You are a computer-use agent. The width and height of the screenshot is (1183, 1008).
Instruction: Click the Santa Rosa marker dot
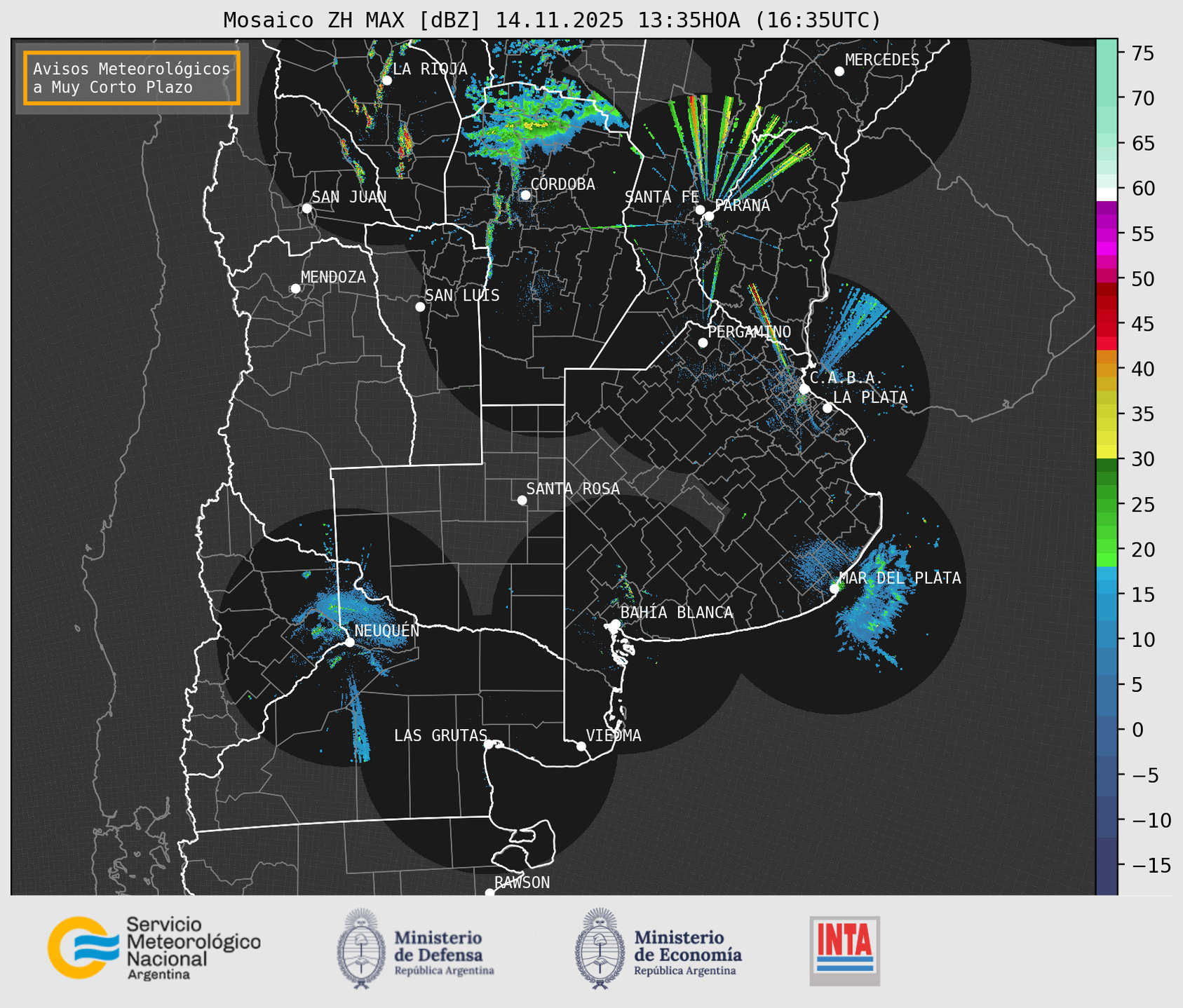[x=522, y=500]
